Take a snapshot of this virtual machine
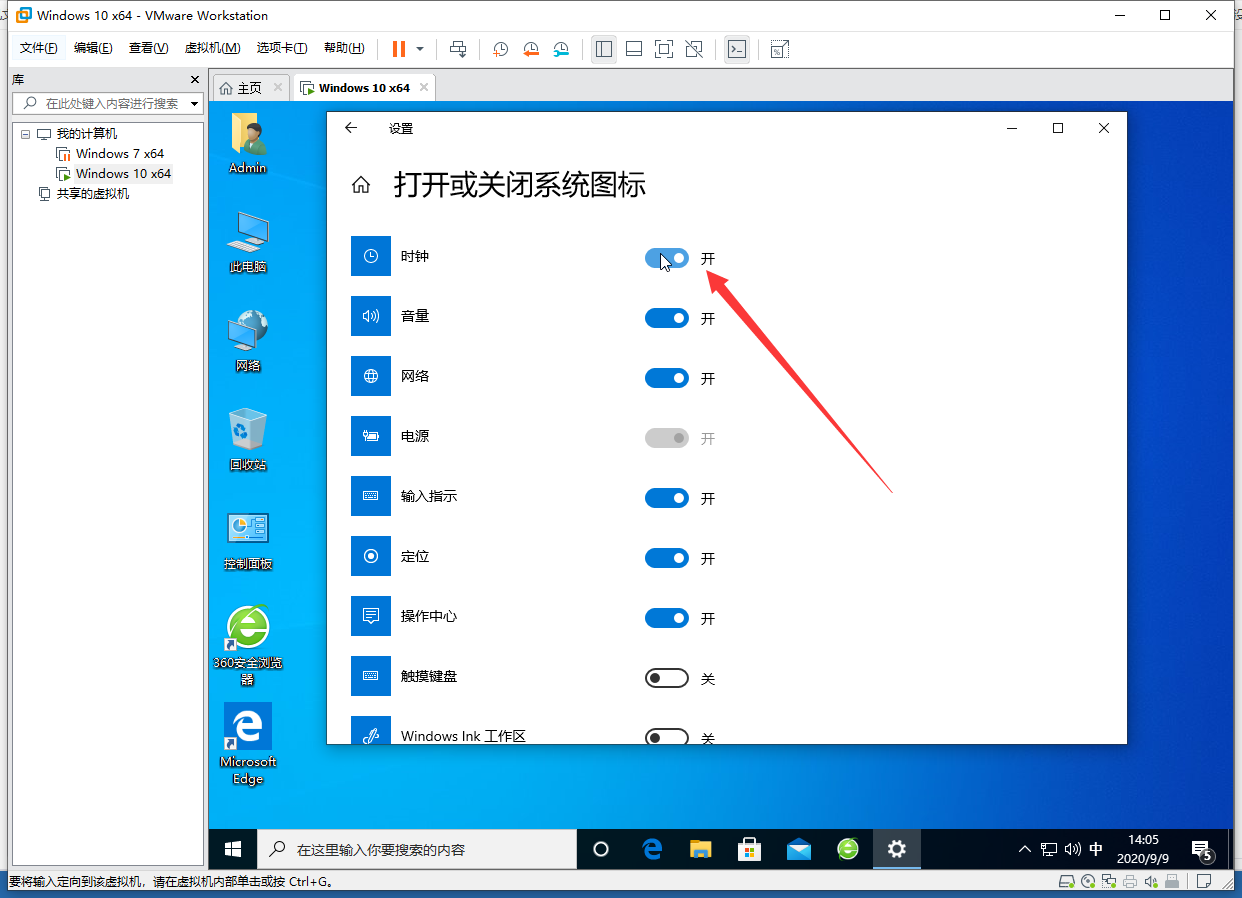This screenshot has height=898, width=1242. click(501, 48)
